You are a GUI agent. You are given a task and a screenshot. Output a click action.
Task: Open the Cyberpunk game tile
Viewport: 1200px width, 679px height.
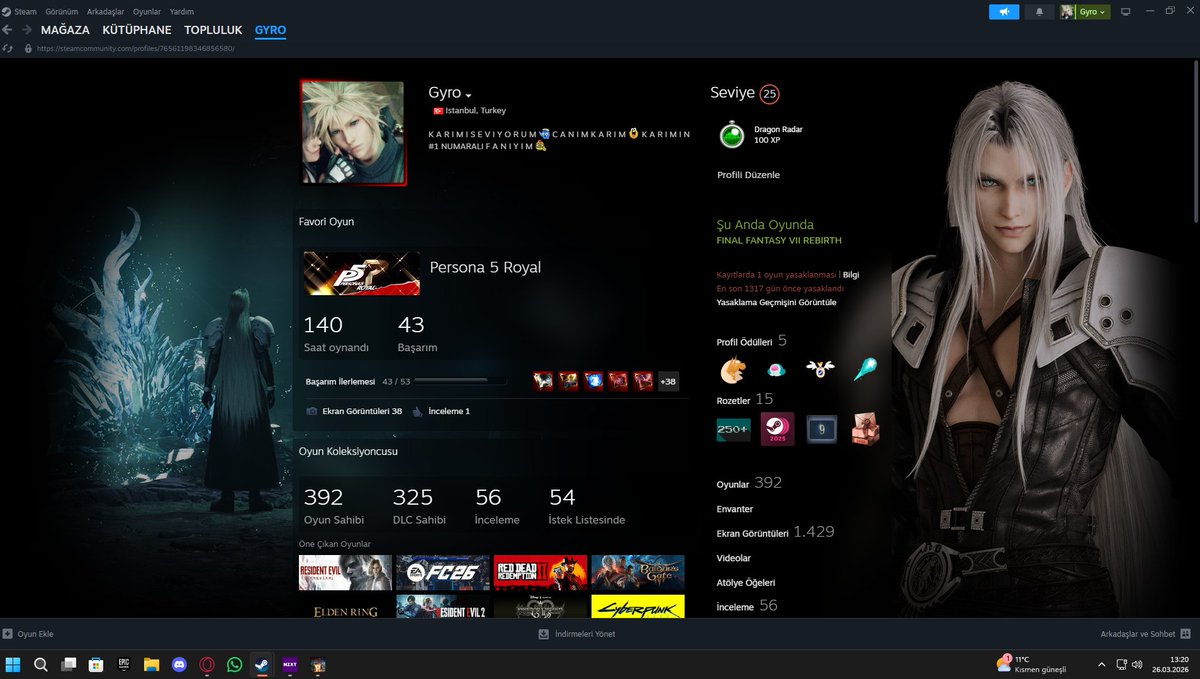click(x=638, y=606)
